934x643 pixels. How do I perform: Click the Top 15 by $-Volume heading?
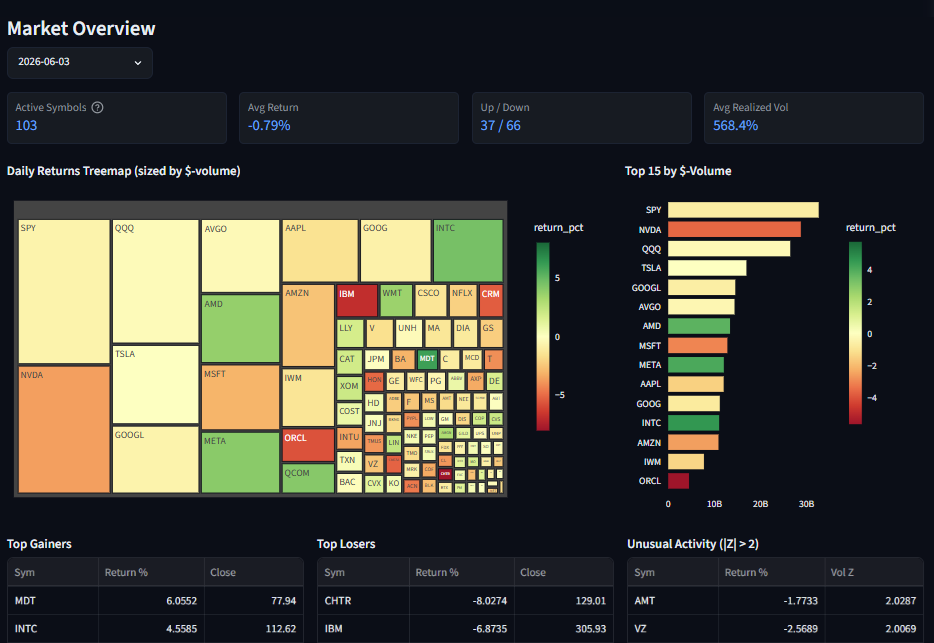678,171
